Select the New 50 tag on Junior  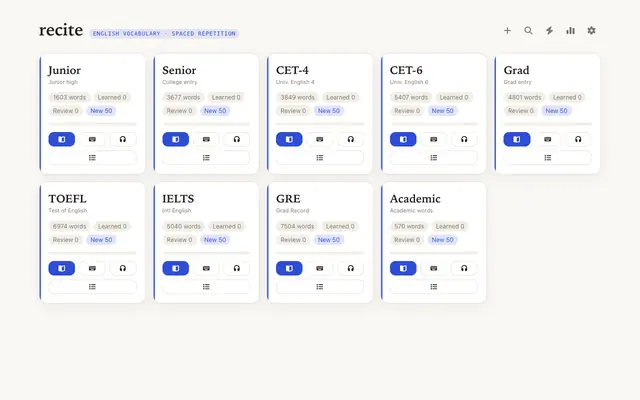pos(101,111)
